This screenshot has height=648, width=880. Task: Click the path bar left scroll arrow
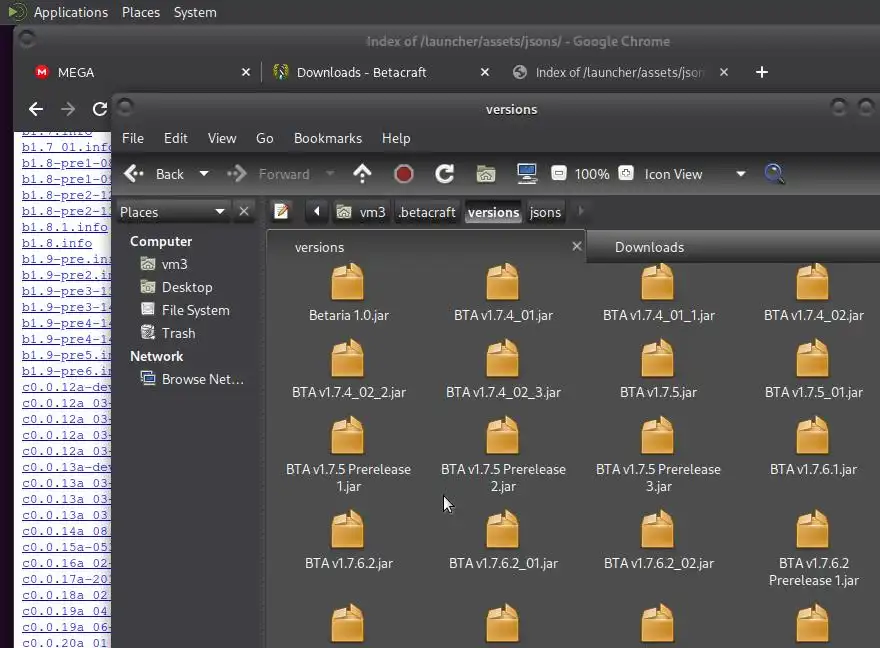[317, 212]
